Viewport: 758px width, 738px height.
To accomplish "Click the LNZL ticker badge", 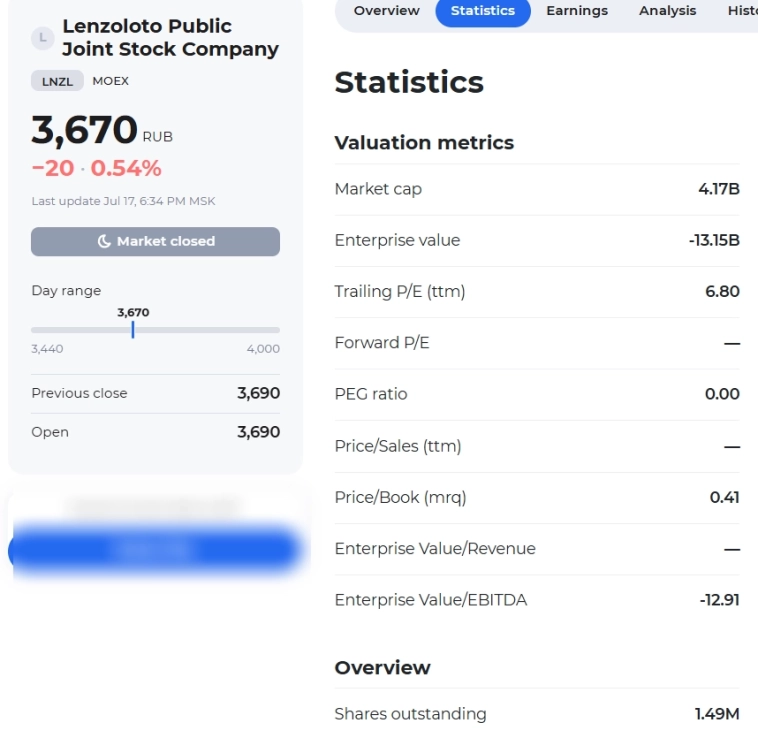I will point(57,81).
